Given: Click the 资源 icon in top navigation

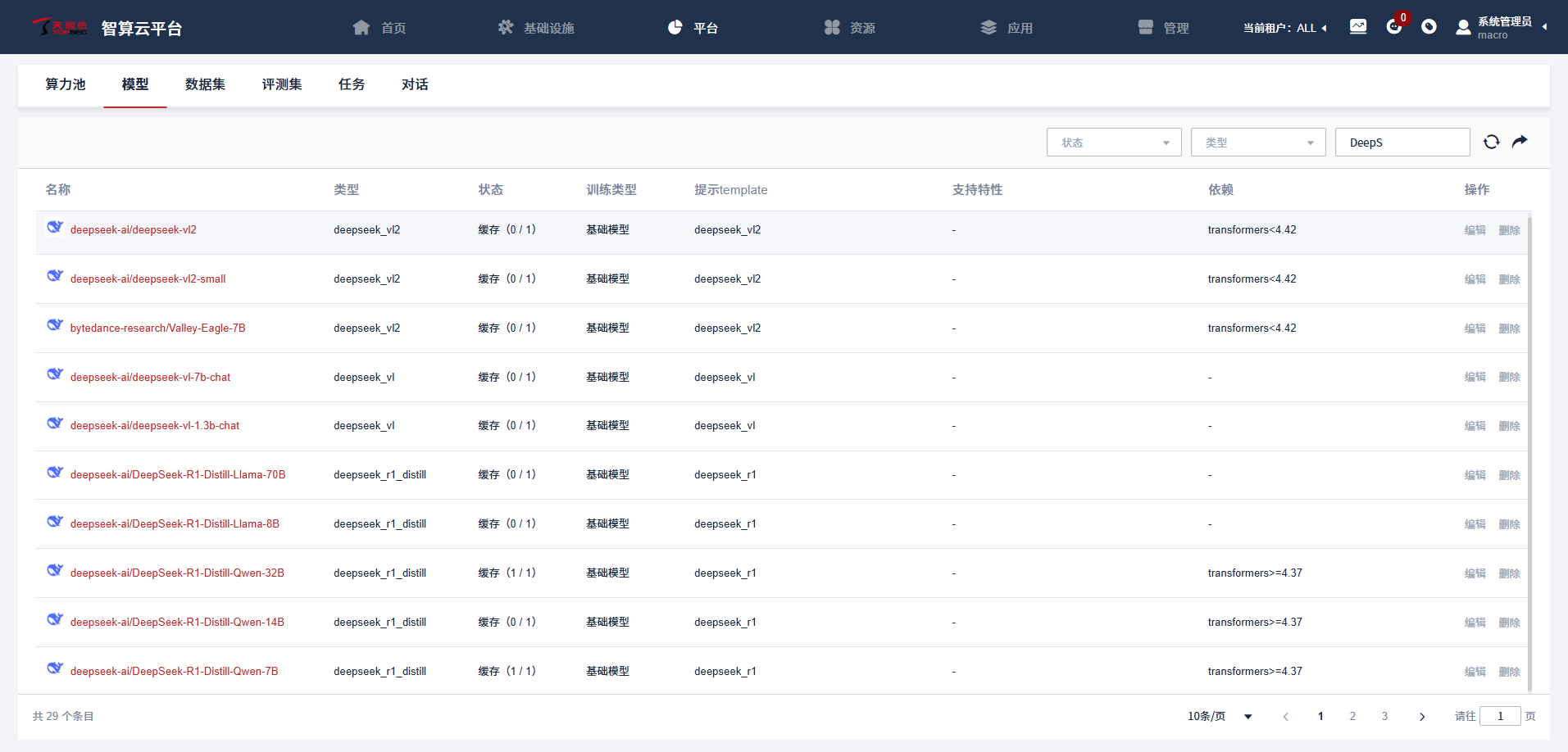Looking at the screenshot, I should pos(832,28).
